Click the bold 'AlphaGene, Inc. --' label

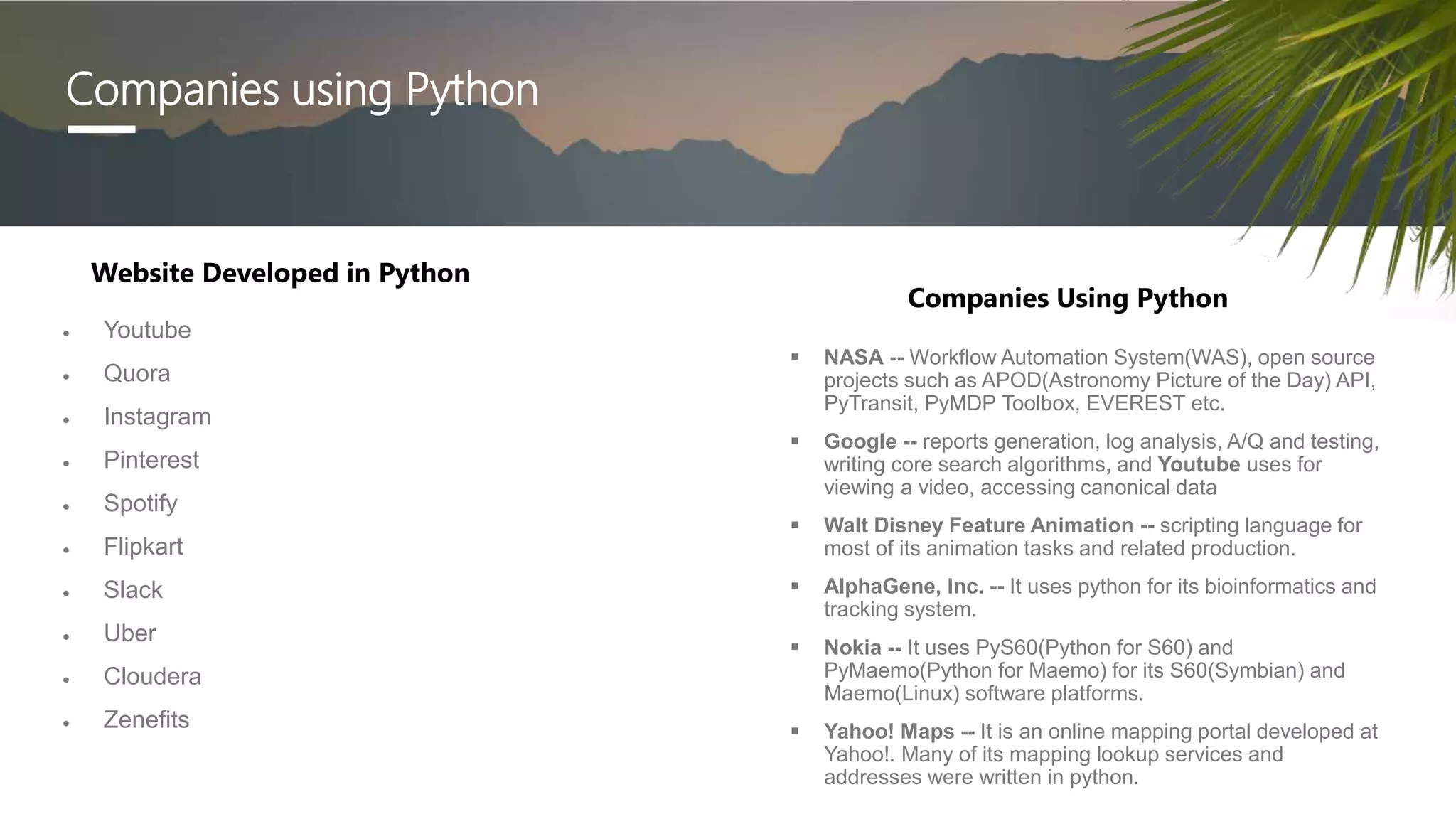click(914, 587)
